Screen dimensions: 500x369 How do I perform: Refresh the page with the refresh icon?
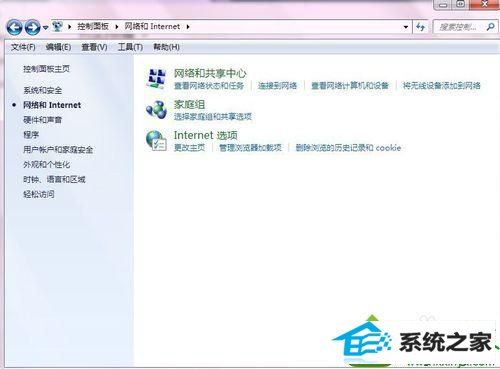click(x=421, y=27)
